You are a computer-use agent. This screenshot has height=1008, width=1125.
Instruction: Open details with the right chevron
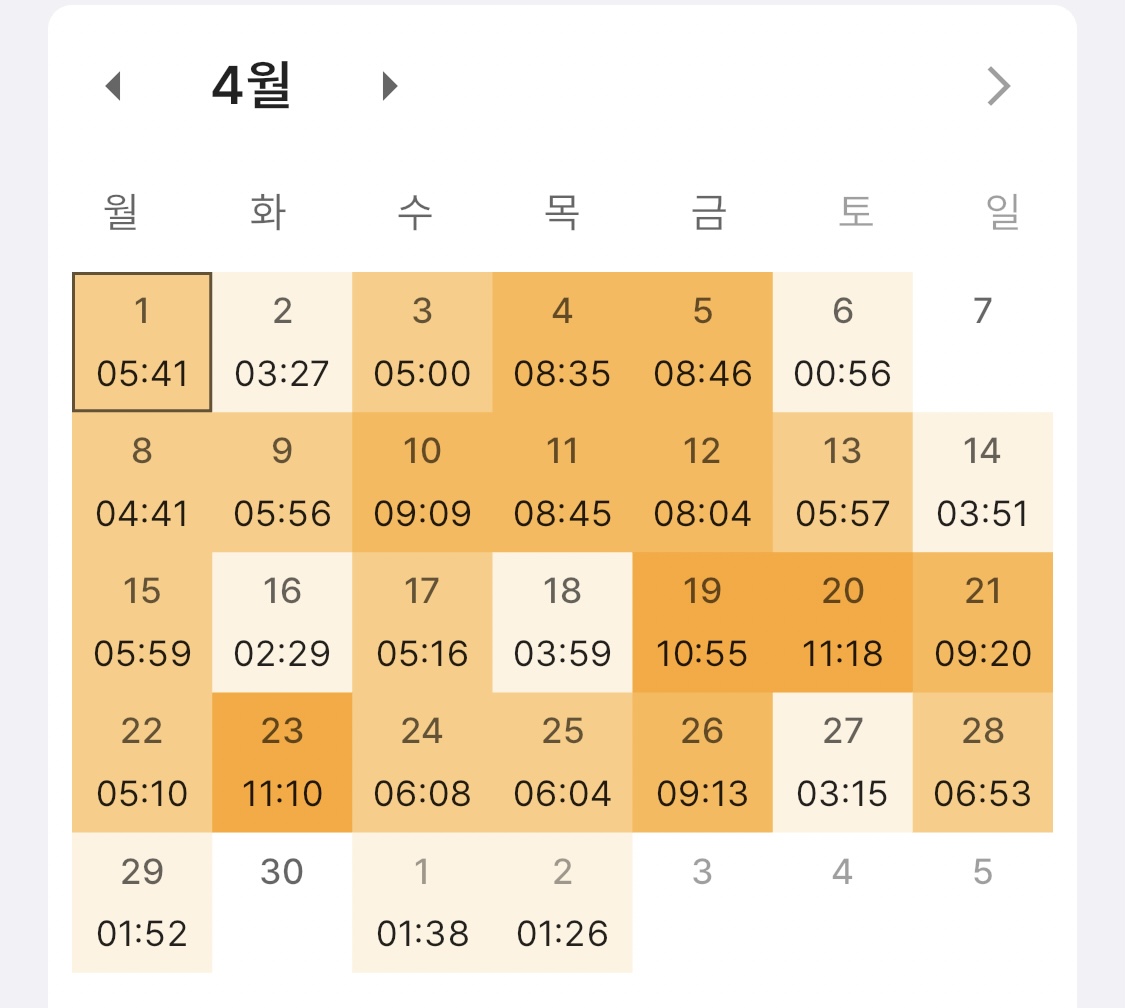(999, 86)
